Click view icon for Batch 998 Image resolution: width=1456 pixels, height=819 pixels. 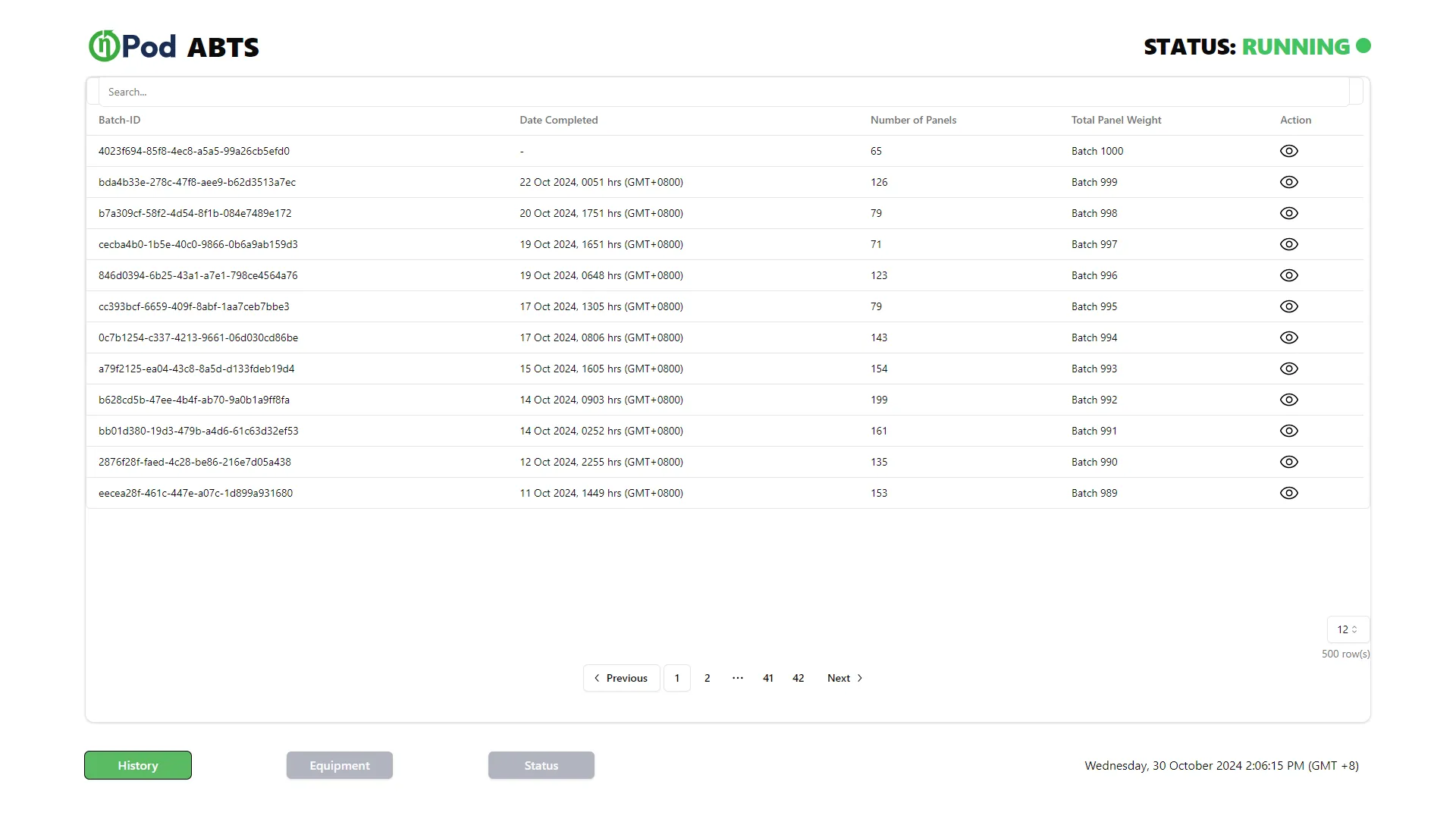coord(1289,213)
